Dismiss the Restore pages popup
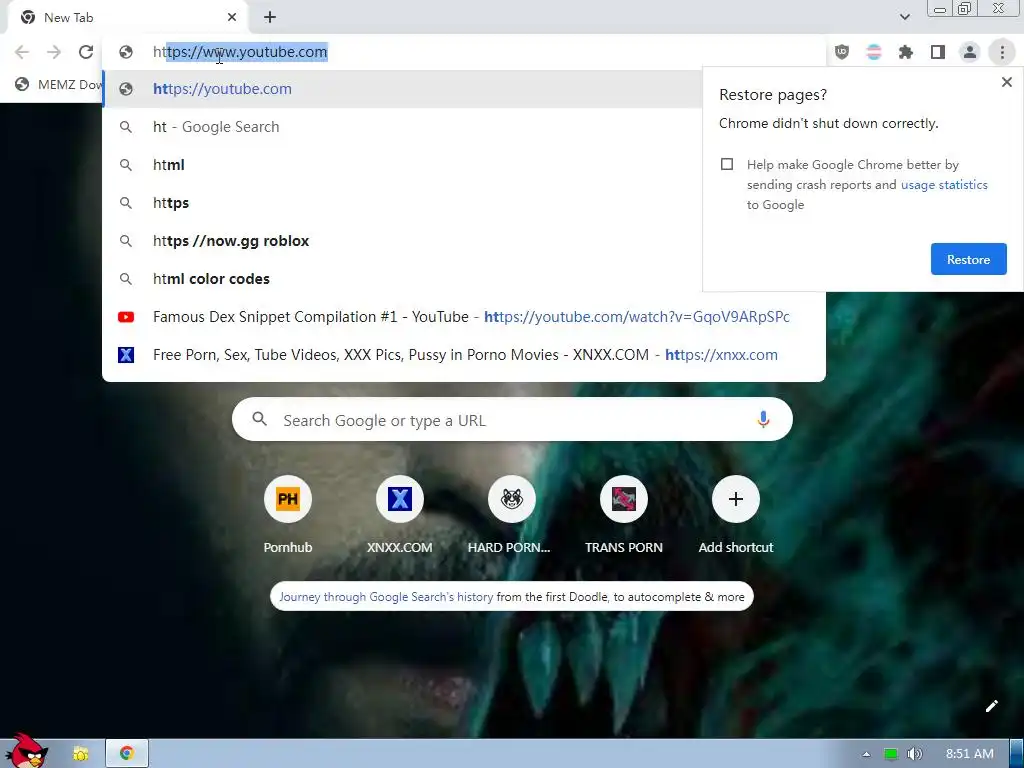Screen dimensions: 1024x768 tap(1006, 82)
